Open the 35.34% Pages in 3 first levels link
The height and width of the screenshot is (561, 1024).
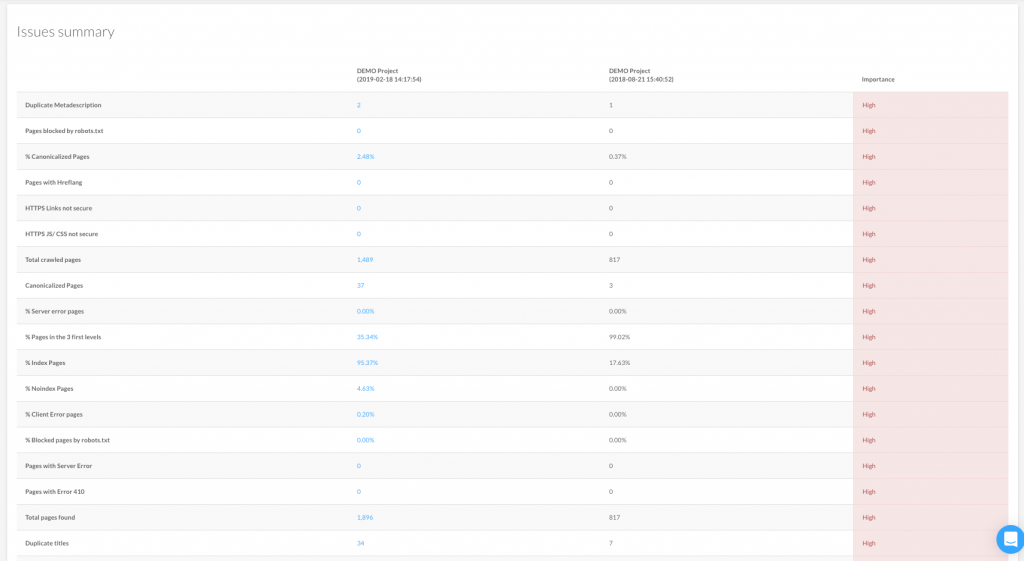(367, 337)
